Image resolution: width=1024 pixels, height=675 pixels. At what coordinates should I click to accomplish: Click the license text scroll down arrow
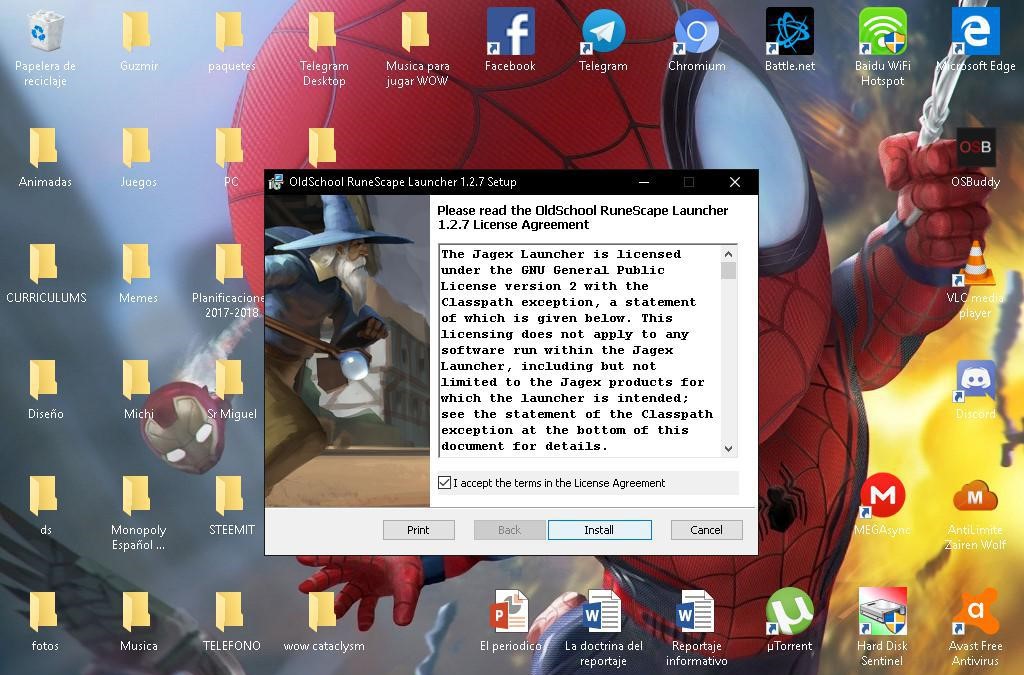(x=729, y=448)
